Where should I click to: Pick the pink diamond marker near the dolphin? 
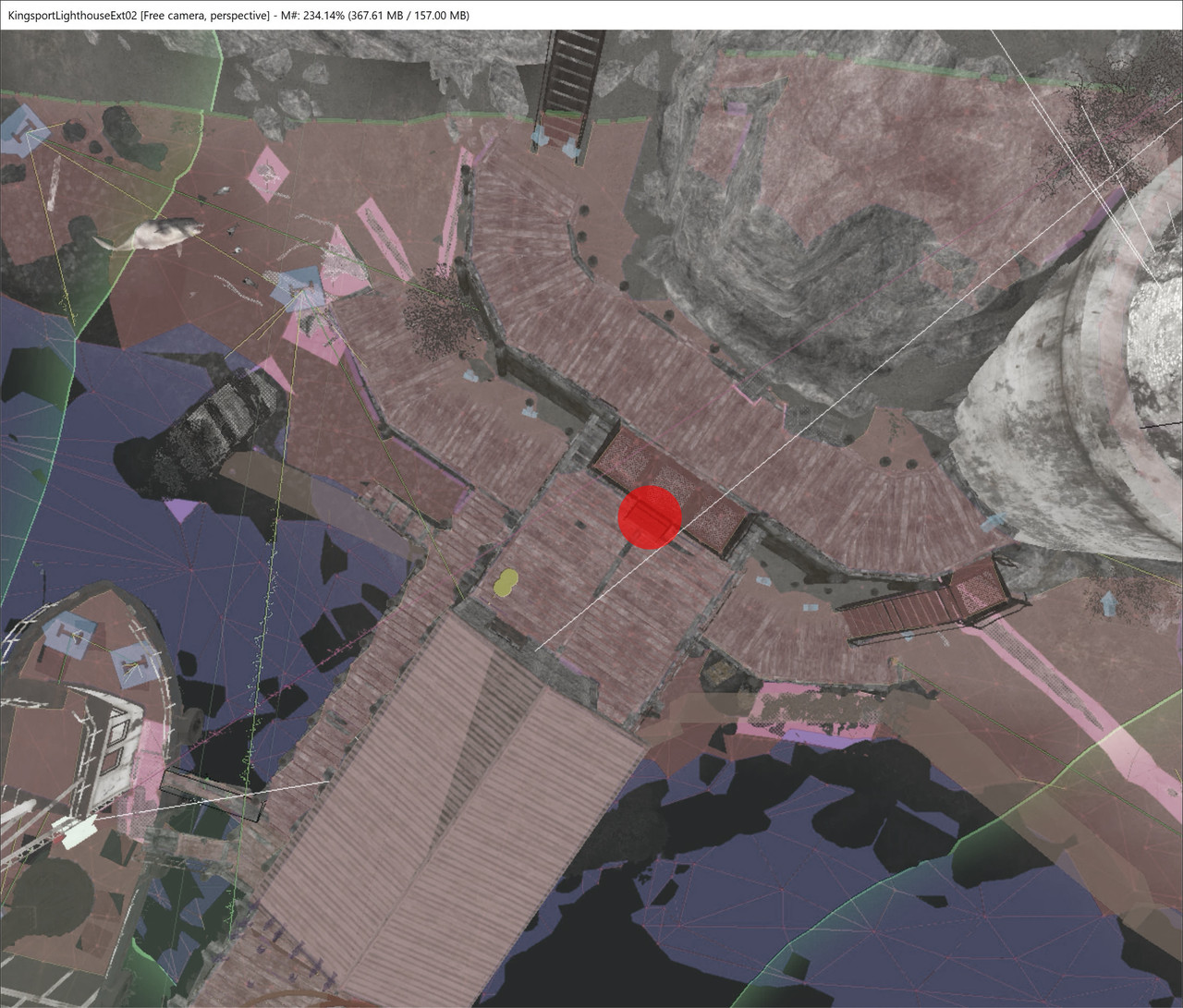pos(269,174)
